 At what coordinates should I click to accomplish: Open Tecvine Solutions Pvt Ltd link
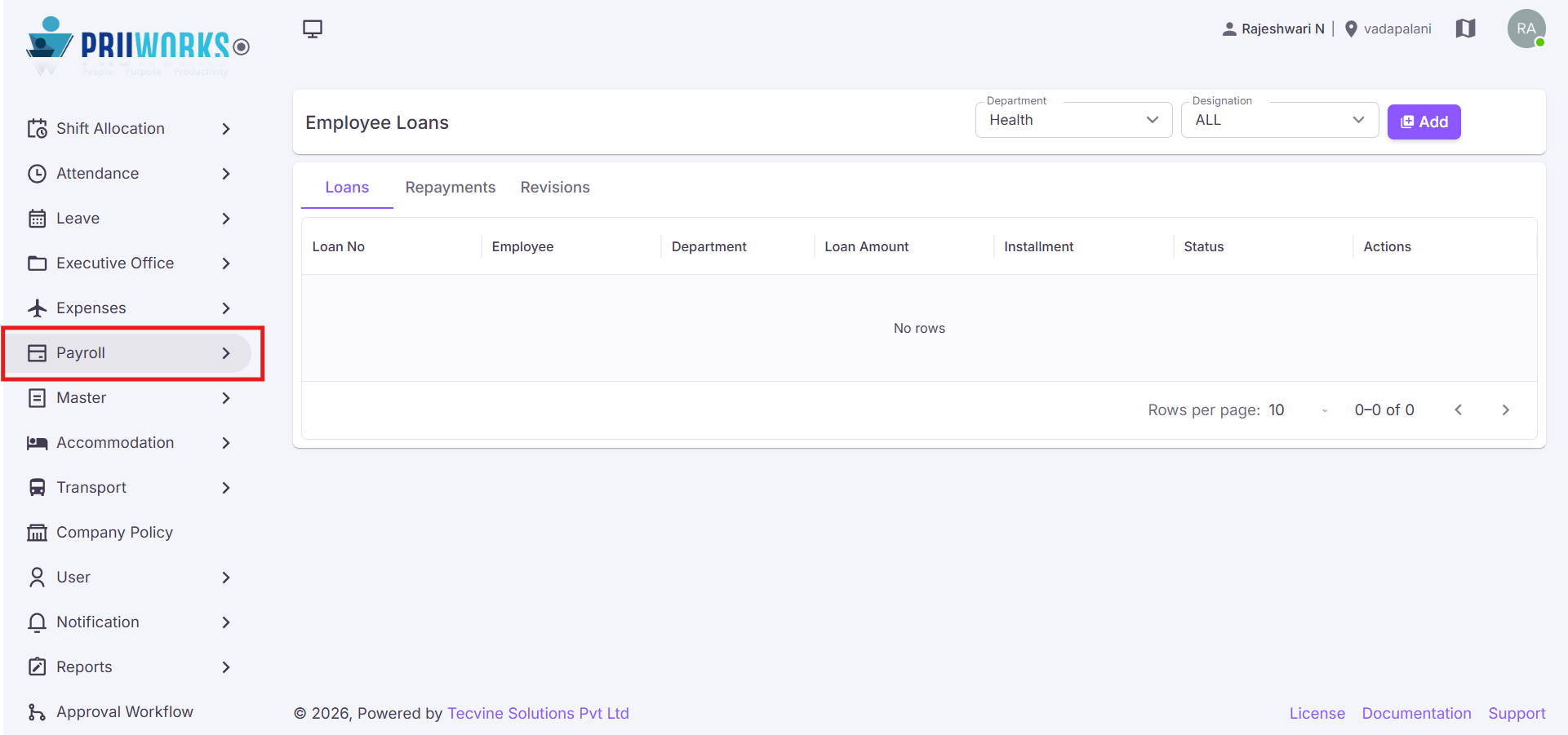[x=538, y=714]
